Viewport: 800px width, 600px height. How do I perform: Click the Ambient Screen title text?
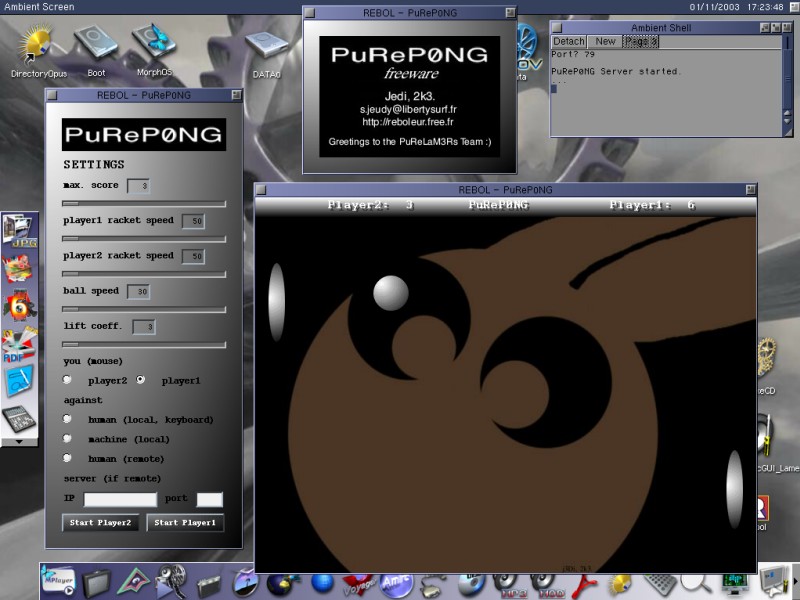(x=39, y=7)
